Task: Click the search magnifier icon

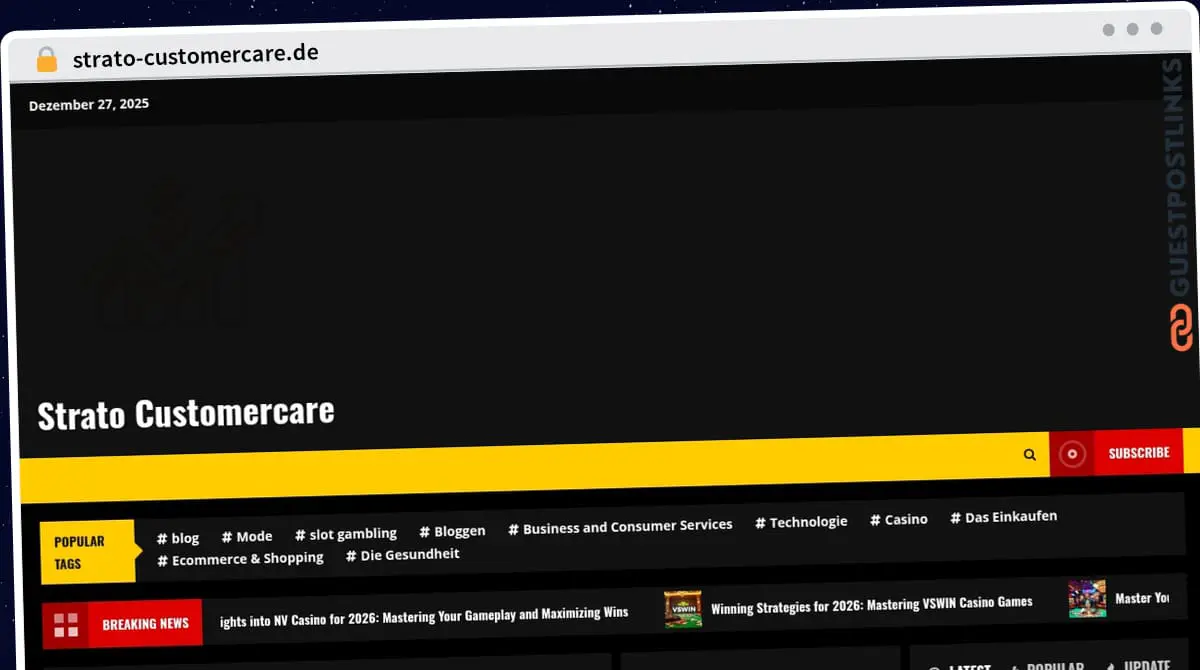Action: click(1029, 453)
